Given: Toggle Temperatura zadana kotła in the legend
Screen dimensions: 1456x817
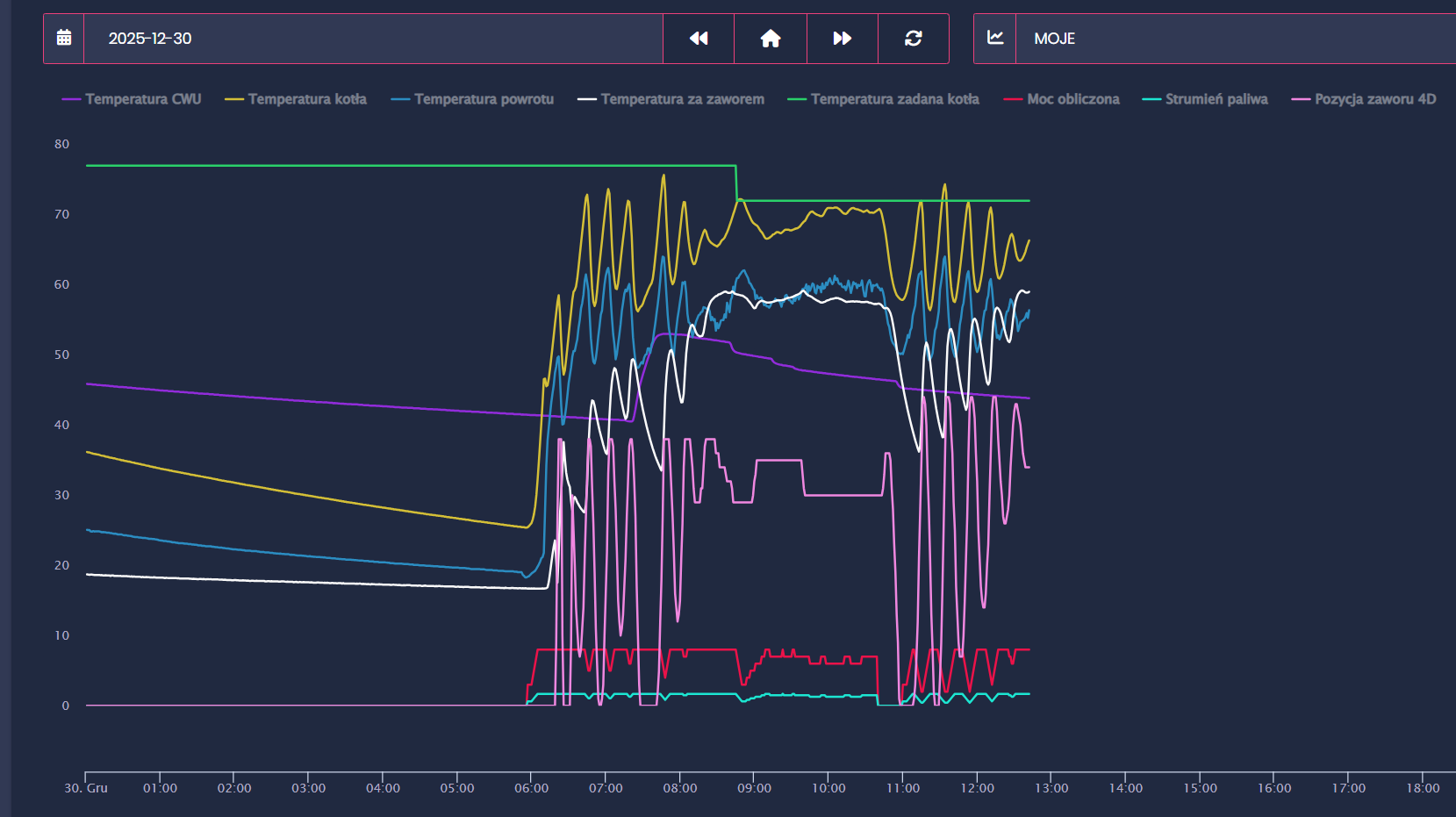Looking at the screenshot, I should (894, 99).
